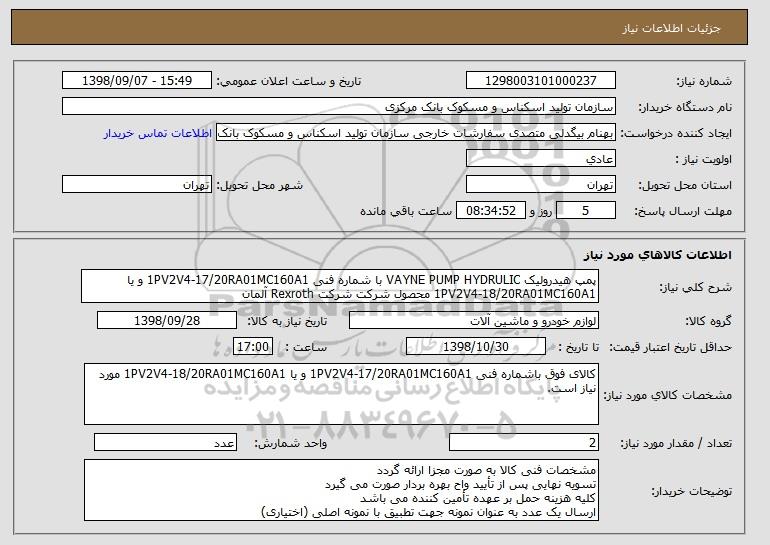Click the گروه کالا label
The width and height of the screenshot is (770, 545).
point(709,321)
